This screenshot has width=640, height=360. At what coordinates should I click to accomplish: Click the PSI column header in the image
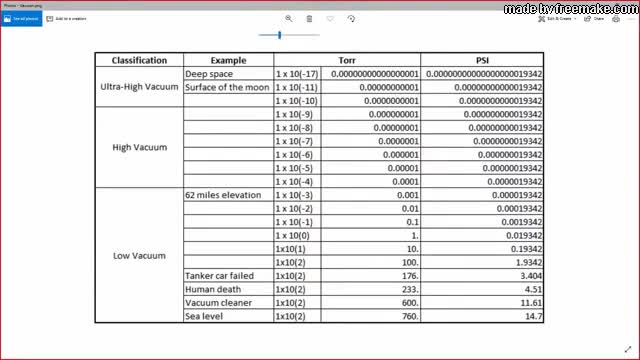482,60
